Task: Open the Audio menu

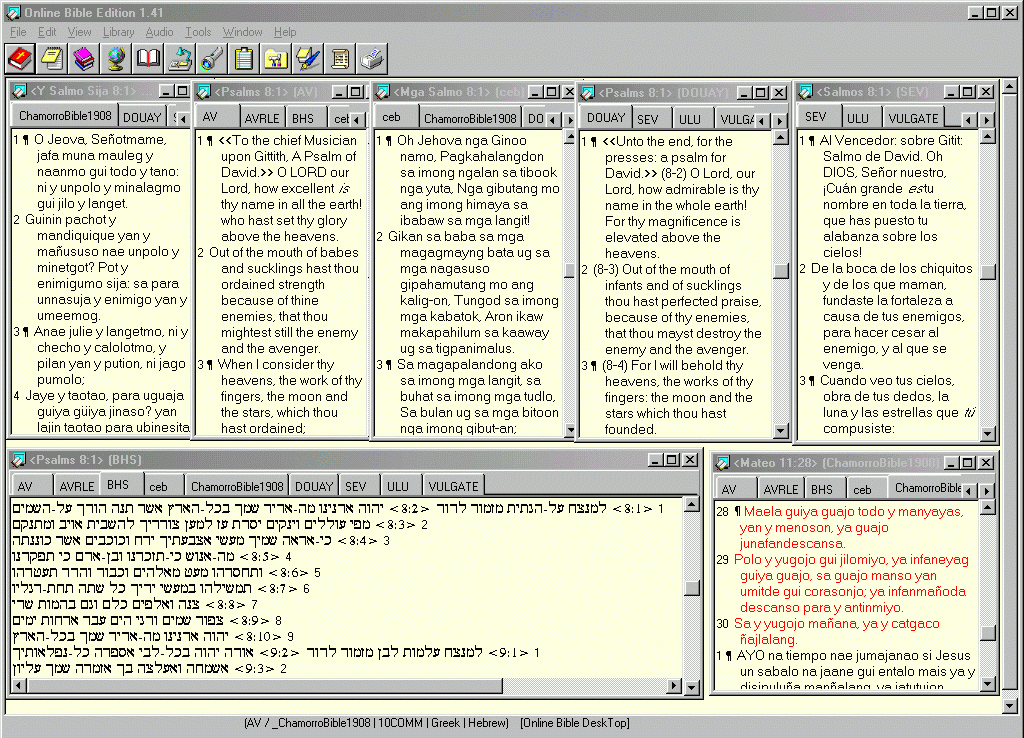Action: [x=159, y=32]
